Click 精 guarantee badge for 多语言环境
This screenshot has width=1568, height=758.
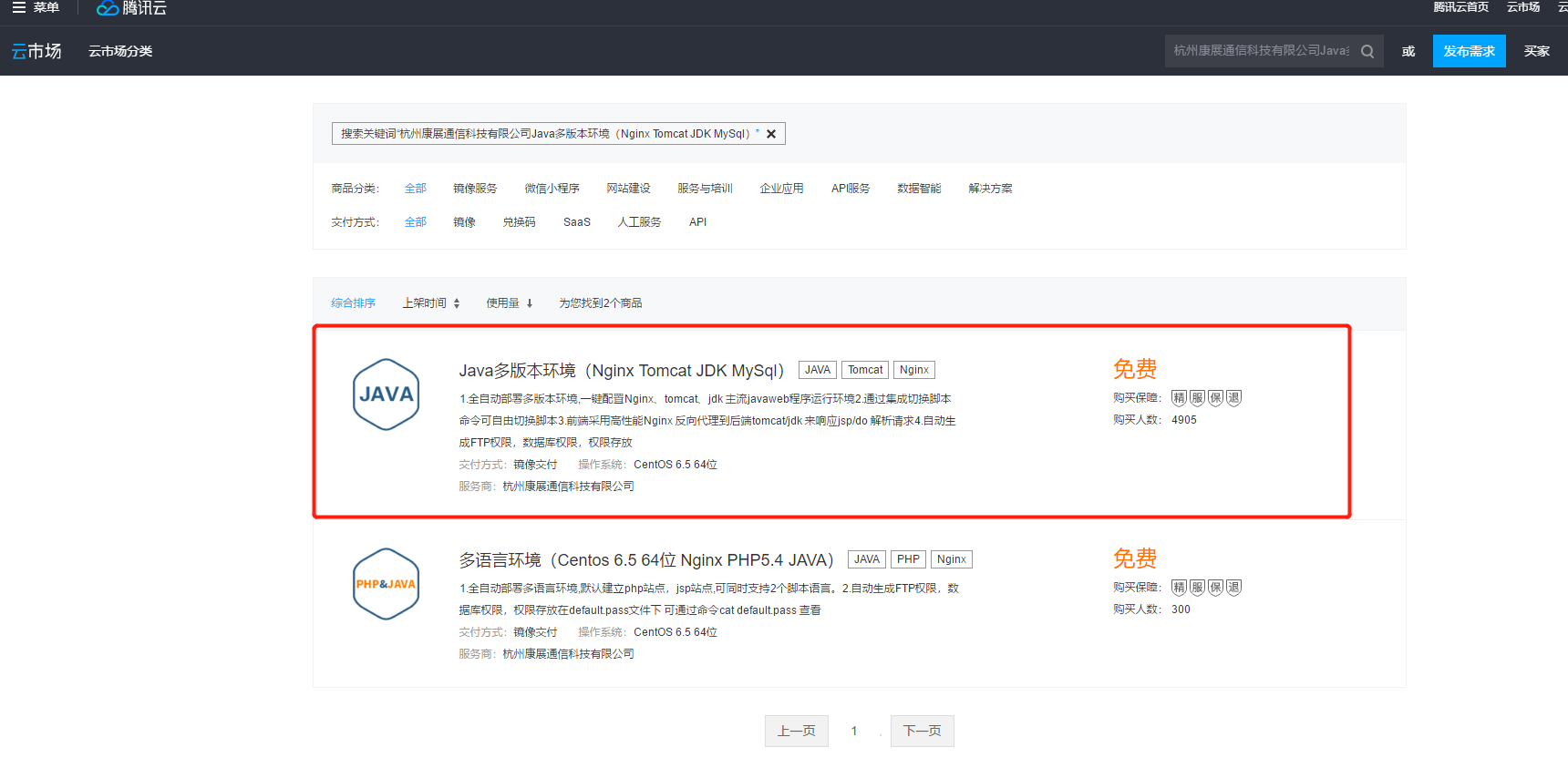(x=1180, y=588)
